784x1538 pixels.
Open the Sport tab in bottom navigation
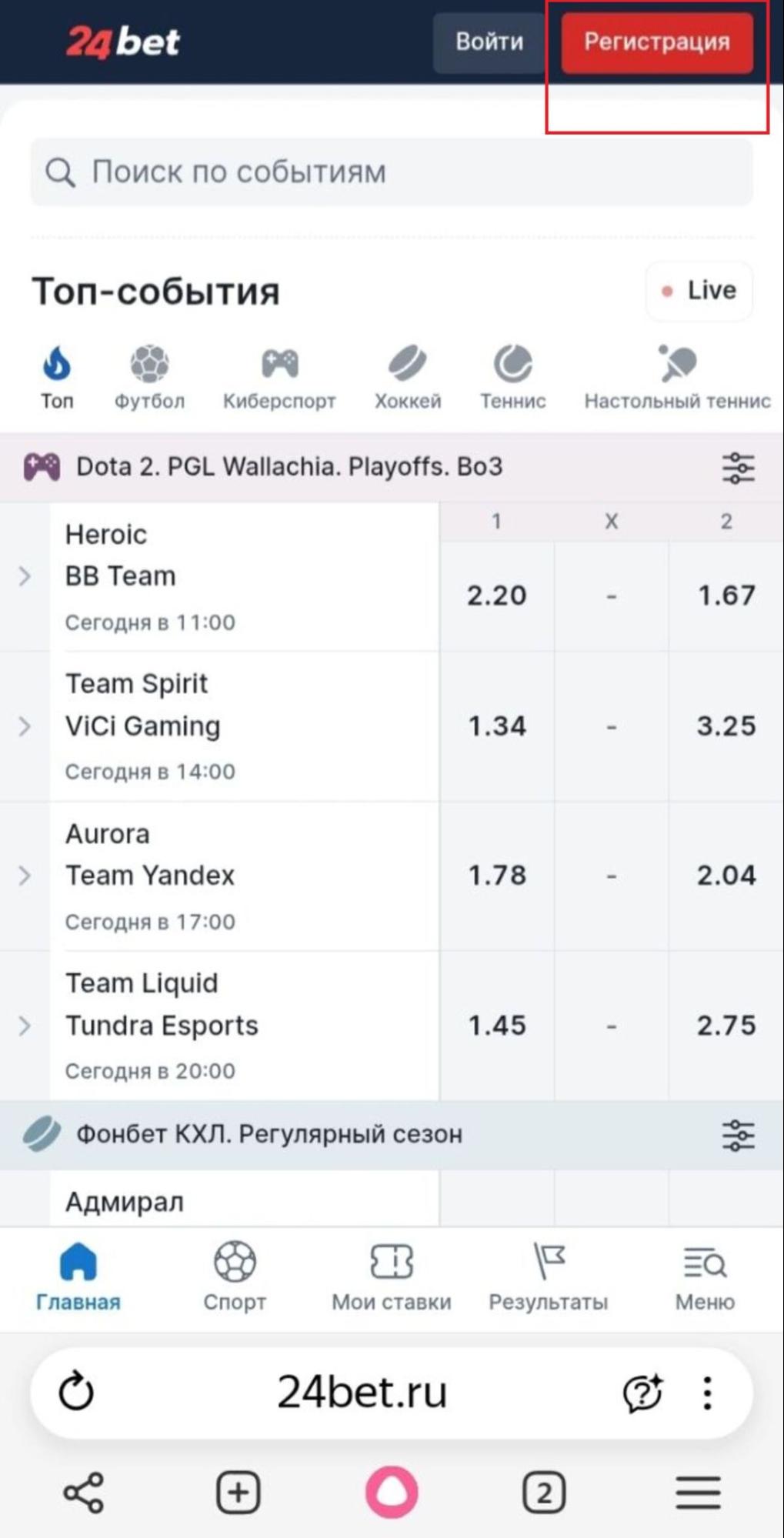(x=235, y=1276)
